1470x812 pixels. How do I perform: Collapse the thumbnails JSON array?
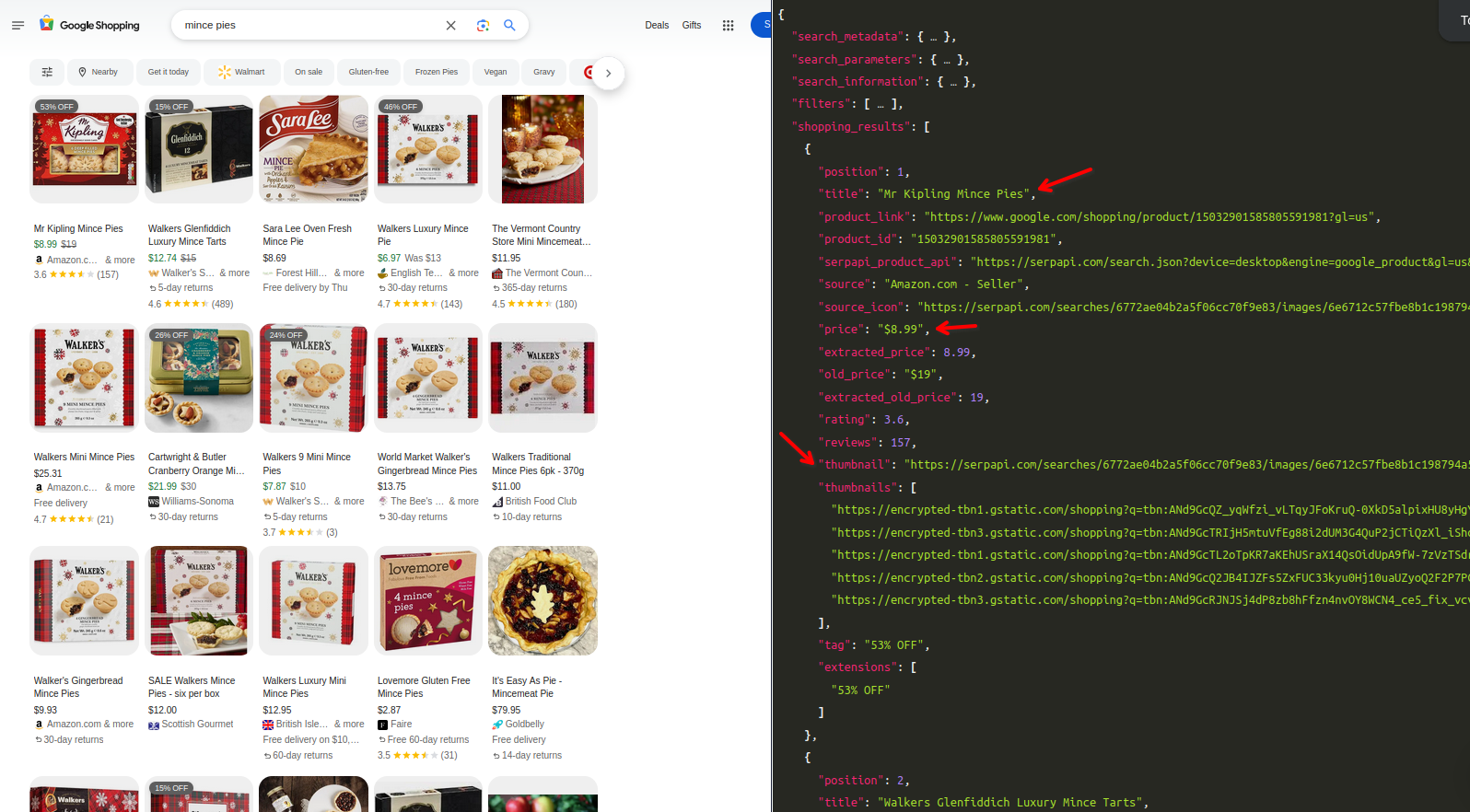[x=913, y=487]
